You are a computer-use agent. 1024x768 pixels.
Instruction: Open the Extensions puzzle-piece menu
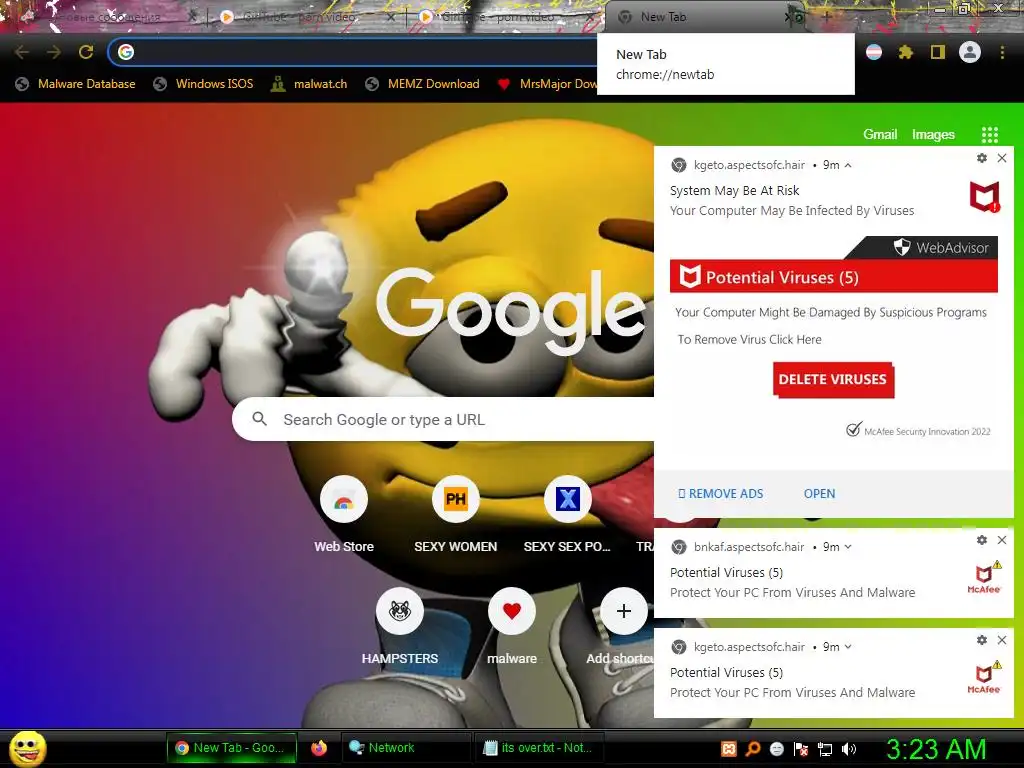(906, 52)
